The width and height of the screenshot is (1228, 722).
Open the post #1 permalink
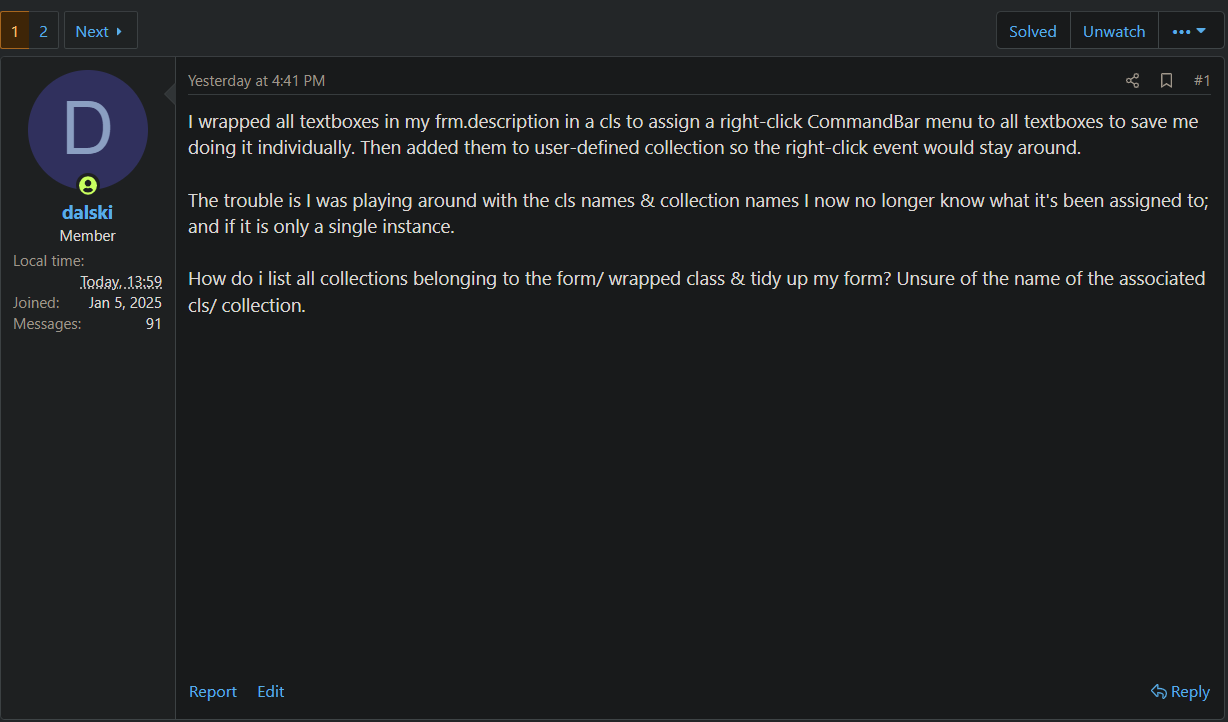tap(1202, 81)
